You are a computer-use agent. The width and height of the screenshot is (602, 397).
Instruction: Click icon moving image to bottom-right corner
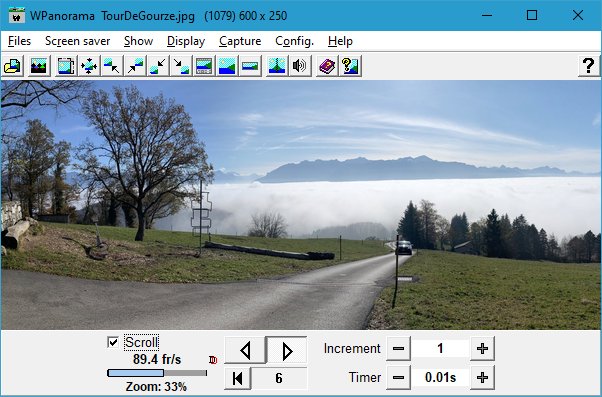click(x=181, y=66)
